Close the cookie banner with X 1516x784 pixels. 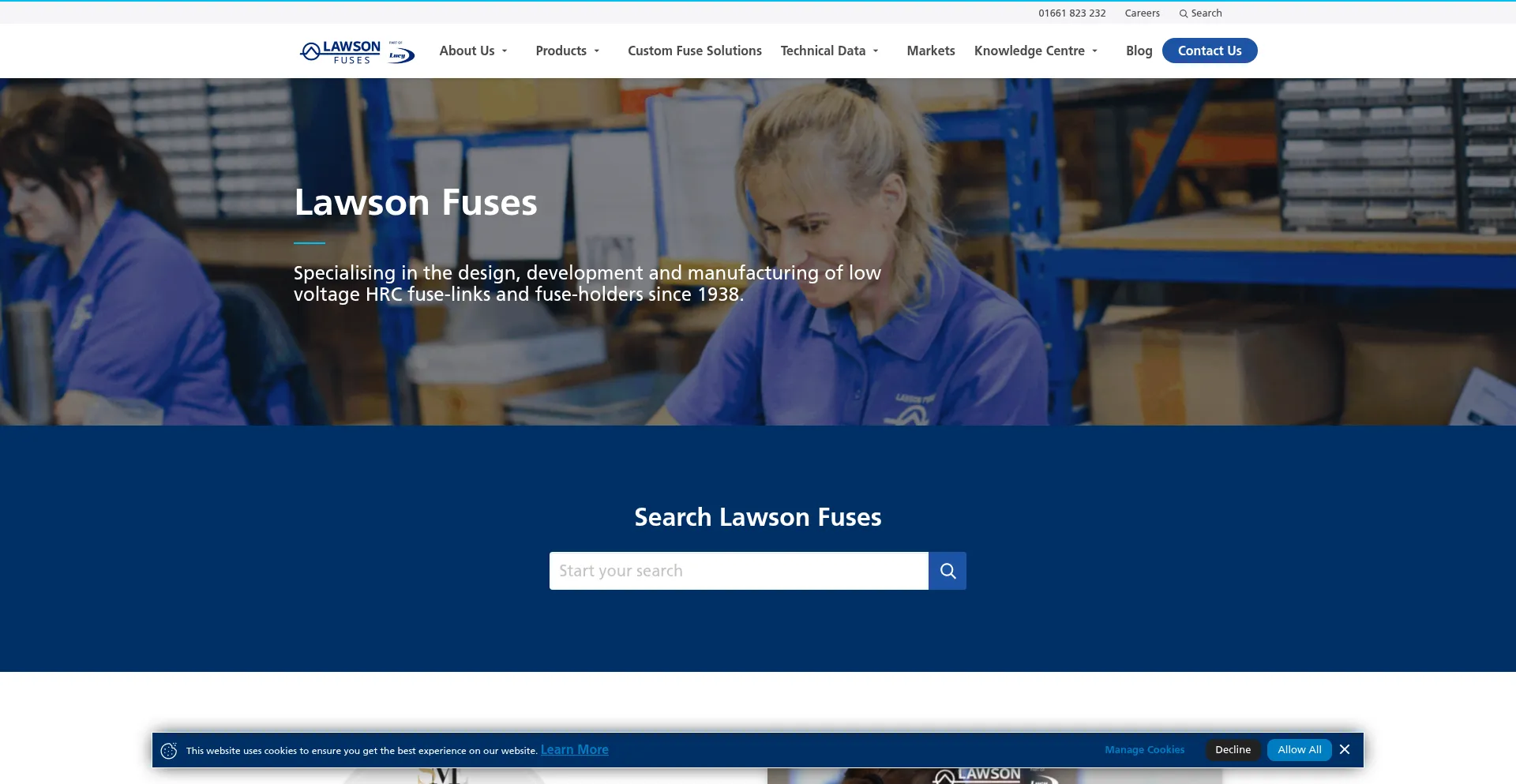(1345, 749)
